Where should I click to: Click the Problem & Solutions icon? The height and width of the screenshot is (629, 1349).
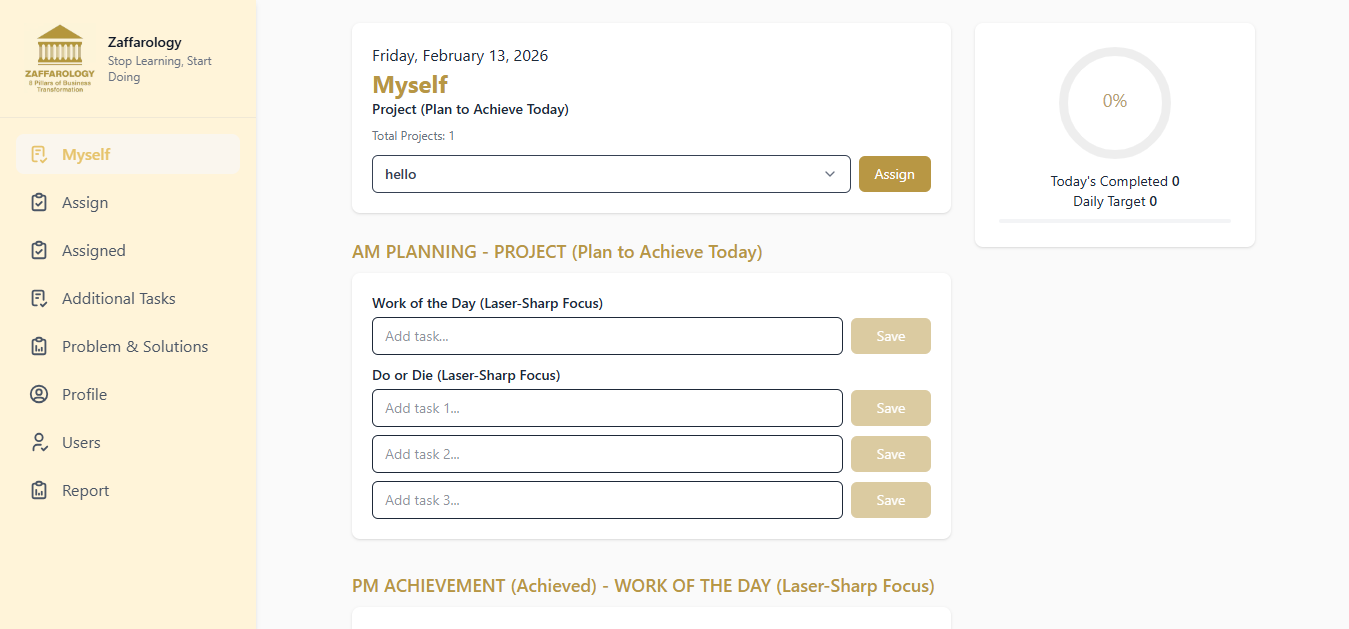point(39,347)
